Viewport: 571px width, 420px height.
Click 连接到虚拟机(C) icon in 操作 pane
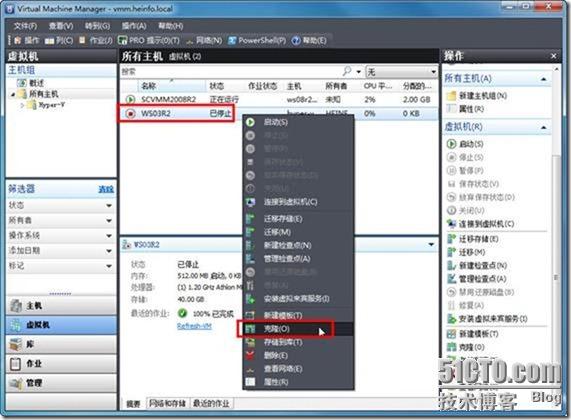pyautogui.click(x=451, y=223)
